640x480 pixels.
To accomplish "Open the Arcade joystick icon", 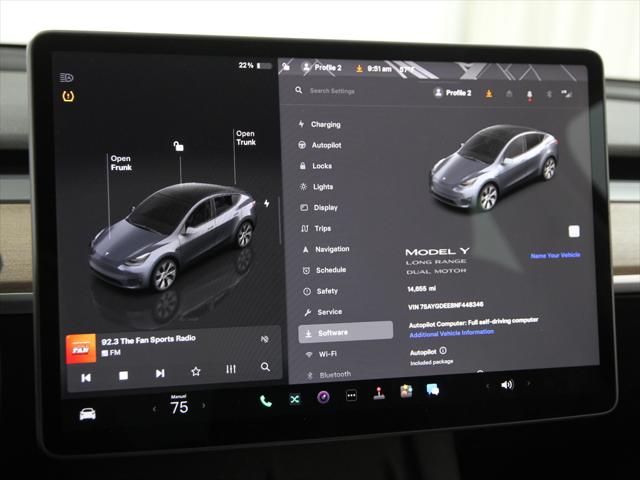I will click(379, 393).
